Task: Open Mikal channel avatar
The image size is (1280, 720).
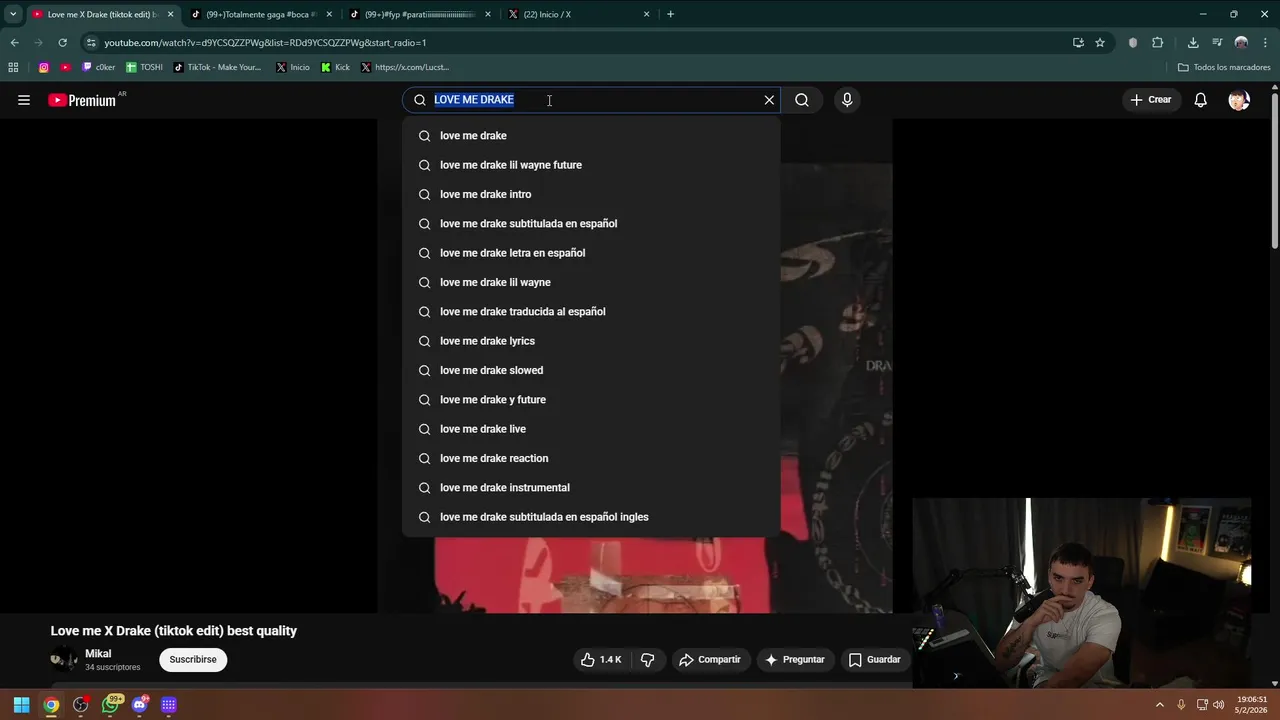Action: pyautogui.click(x=64, y=660)
